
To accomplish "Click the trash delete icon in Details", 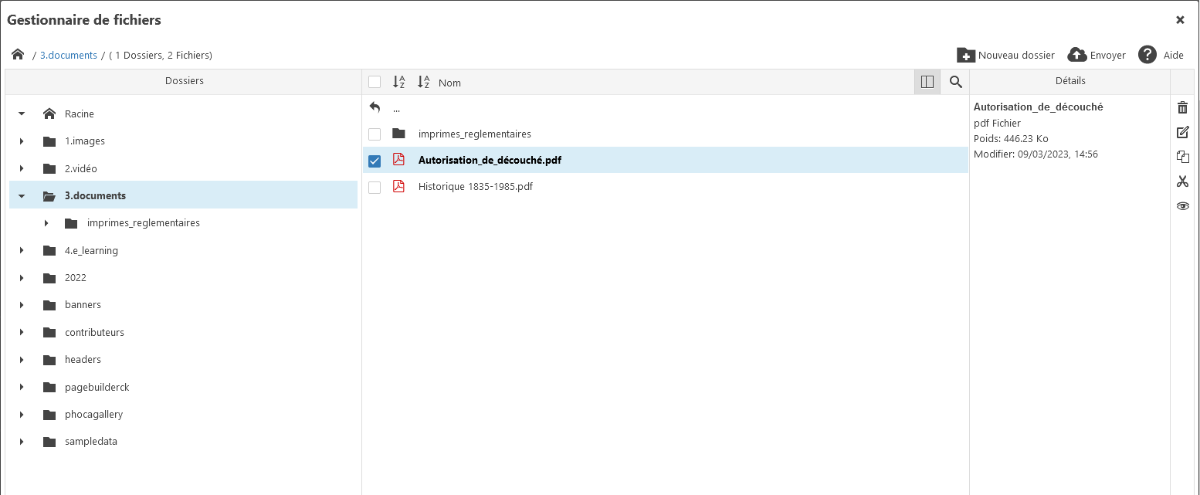I will point(1183,108).
